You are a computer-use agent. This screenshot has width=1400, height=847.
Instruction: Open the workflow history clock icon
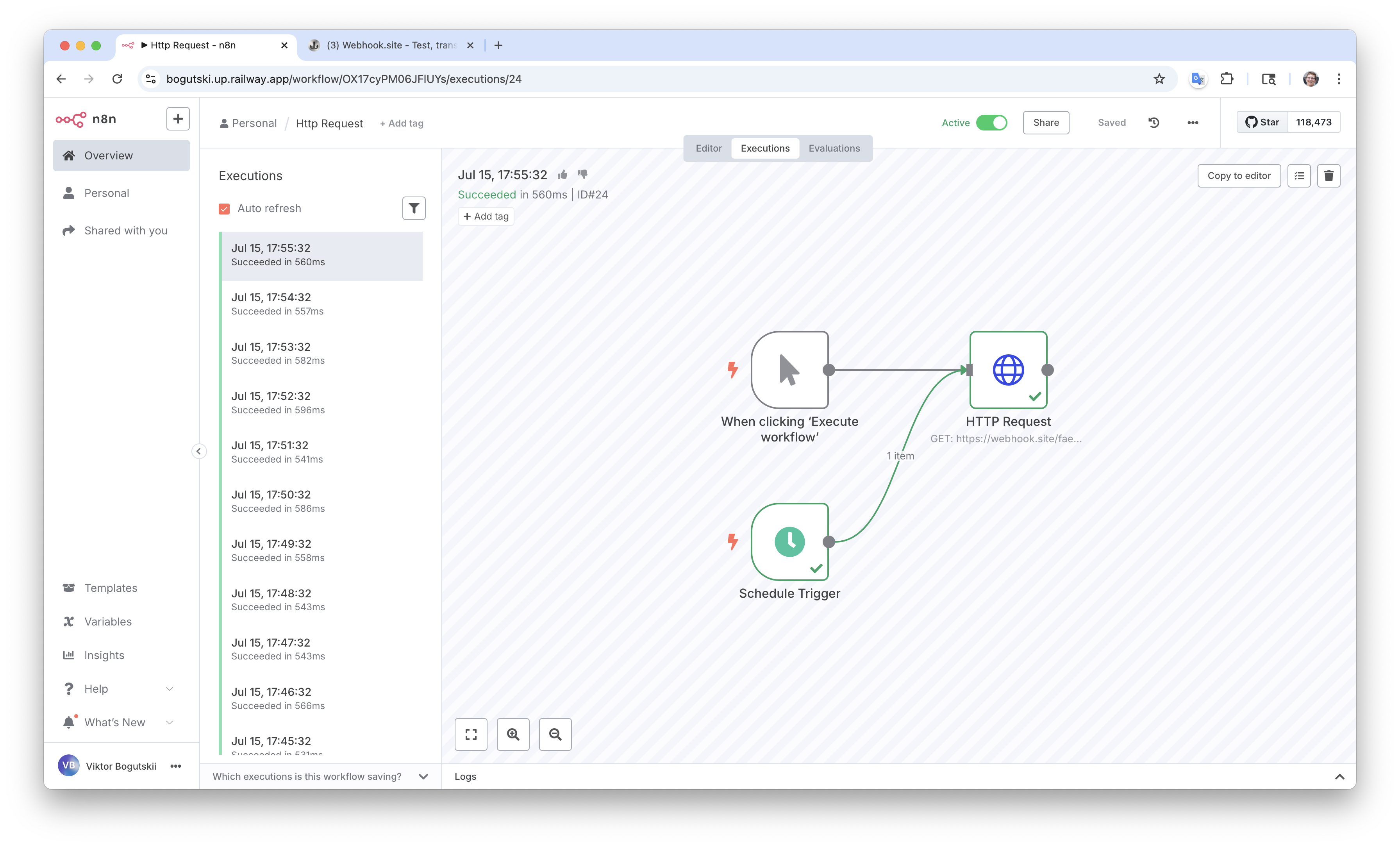[1154, 122]
